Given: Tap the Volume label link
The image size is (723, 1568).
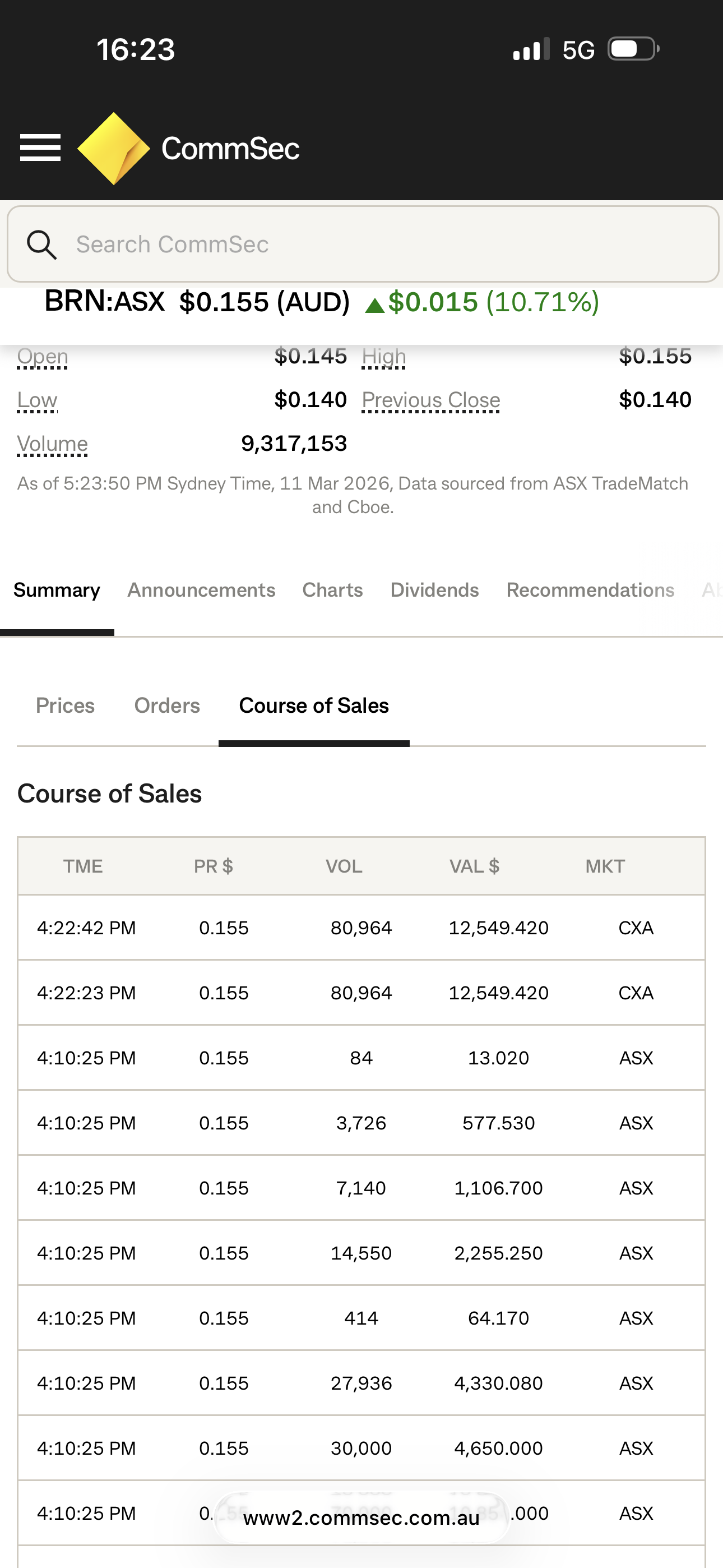Looking at the screenshot, I should coord(52,444).
